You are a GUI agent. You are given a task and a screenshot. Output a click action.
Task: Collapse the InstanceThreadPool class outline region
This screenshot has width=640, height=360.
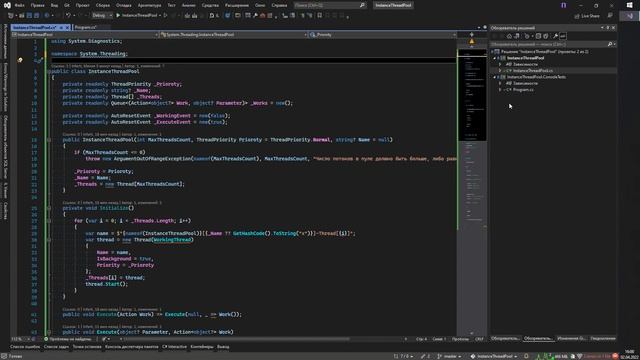click(49, 71)
